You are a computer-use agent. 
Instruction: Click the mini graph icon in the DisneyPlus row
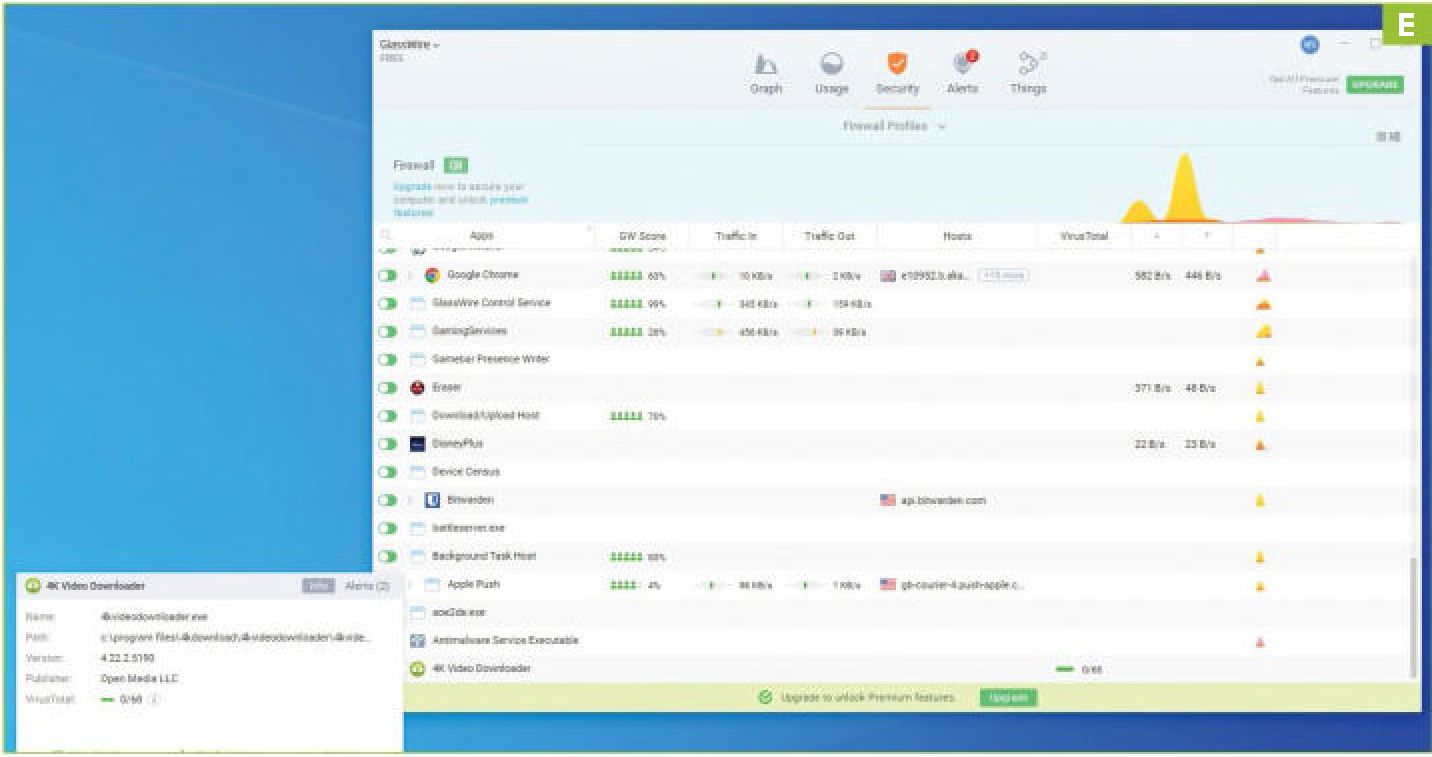tap(1261, 444)
